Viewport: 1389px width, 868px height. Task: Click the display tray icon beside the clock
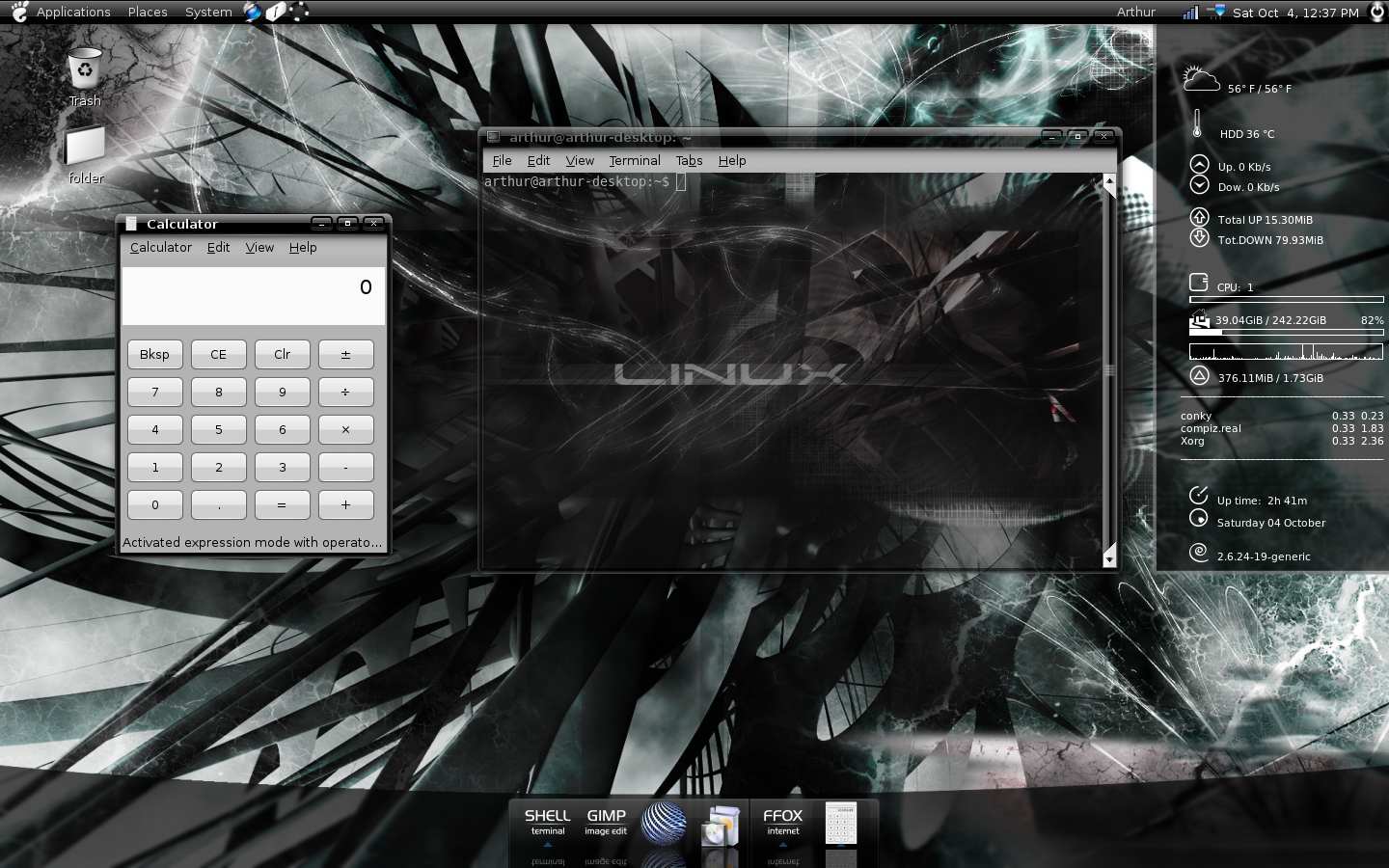pyautogui.click(x=1215, y=12)
